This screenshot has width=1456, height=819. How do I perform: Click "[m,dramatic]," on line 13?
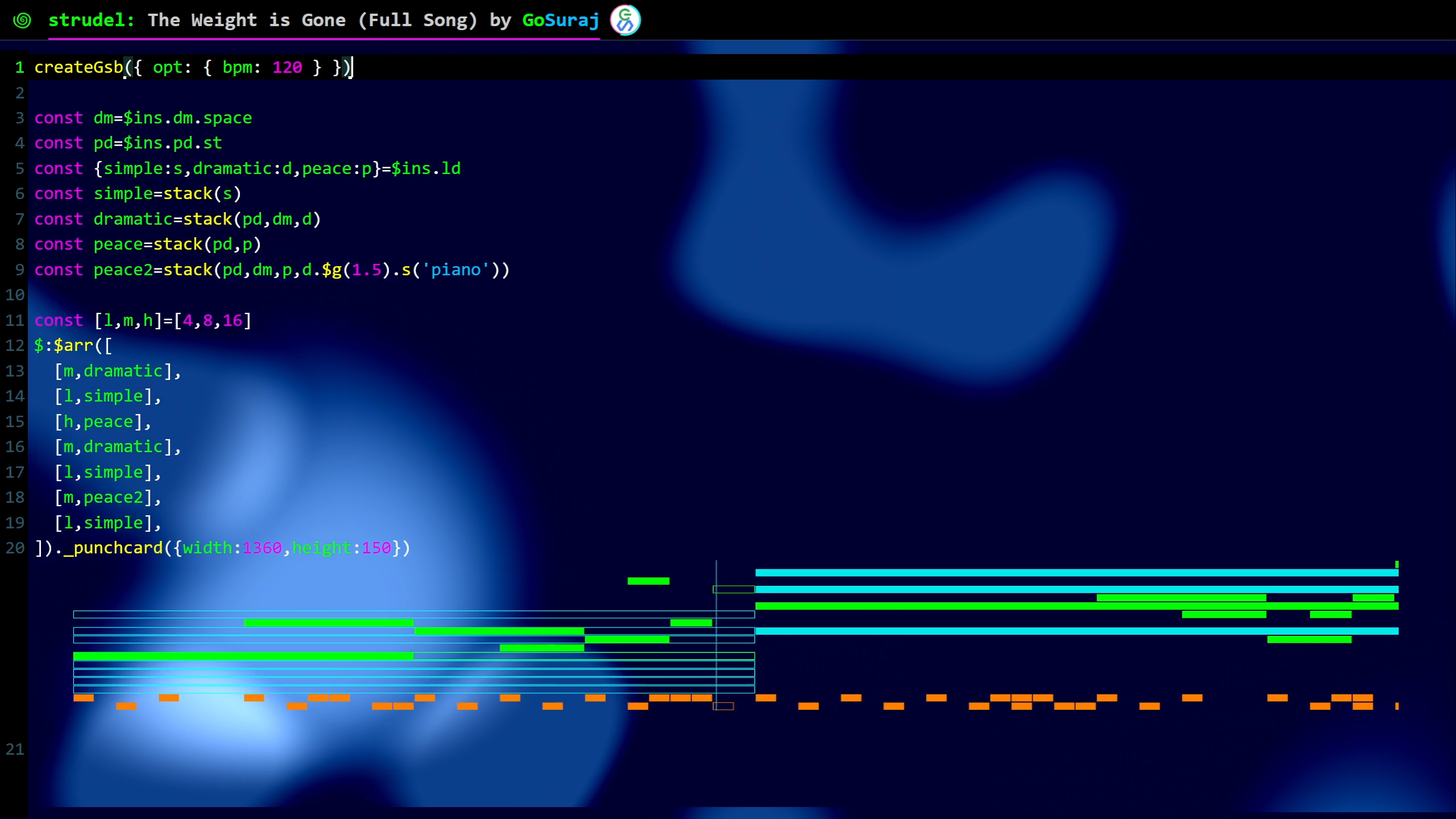click(x=118, y=371)
